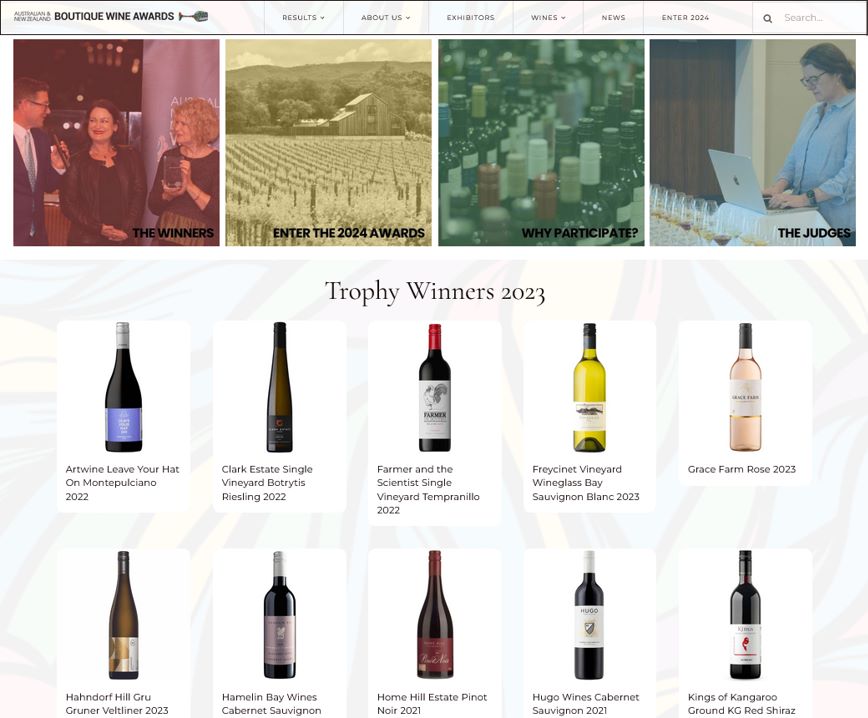Go to the Exhibitors menu item
The image size is (868, 718).
pos(470,18)
